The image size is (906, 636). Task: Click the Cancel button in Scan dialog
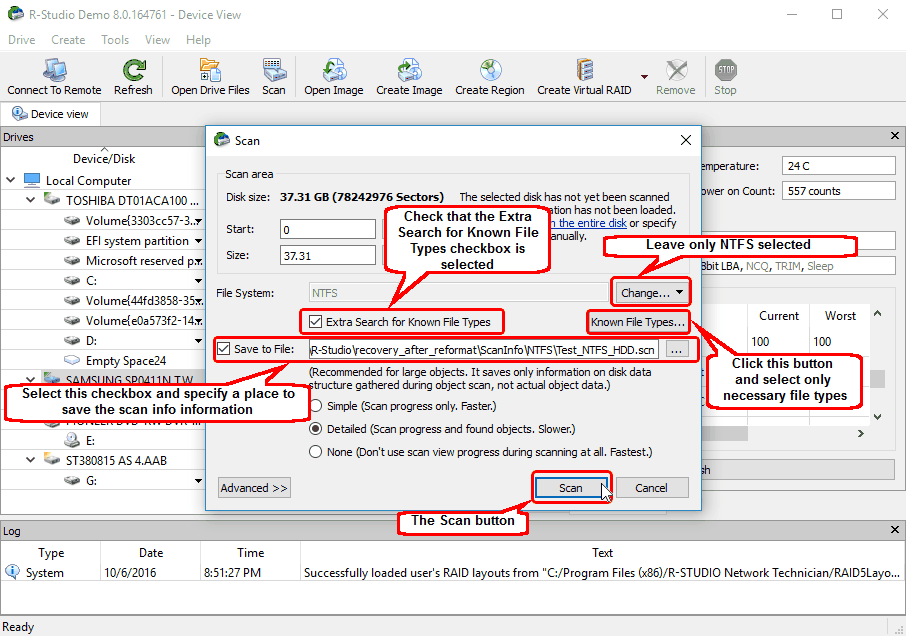pos(652,488)
